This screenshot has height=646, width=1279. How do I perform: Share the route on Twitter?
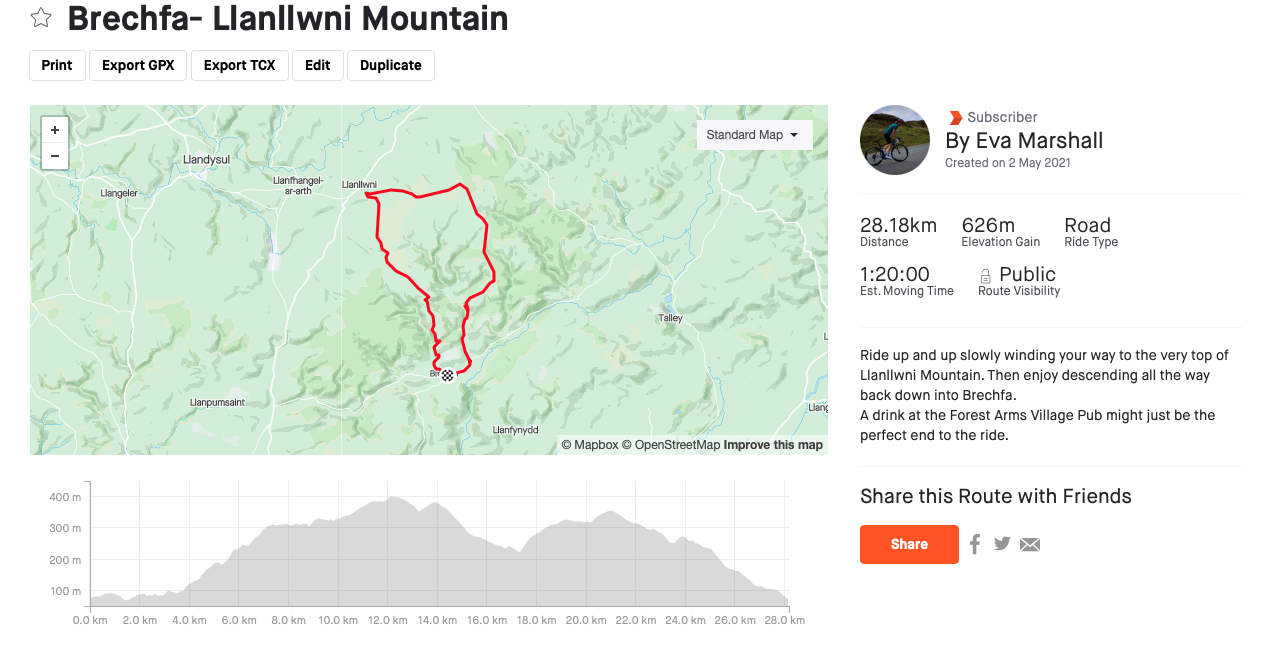click(1002, 543)
